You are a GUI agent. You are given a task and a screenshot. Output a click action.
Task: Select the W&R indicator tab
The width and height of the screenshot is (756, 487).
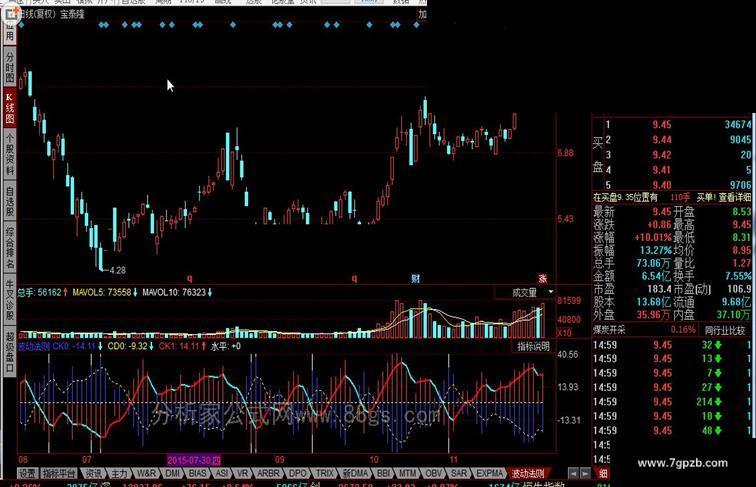click(x=146, y=473)
